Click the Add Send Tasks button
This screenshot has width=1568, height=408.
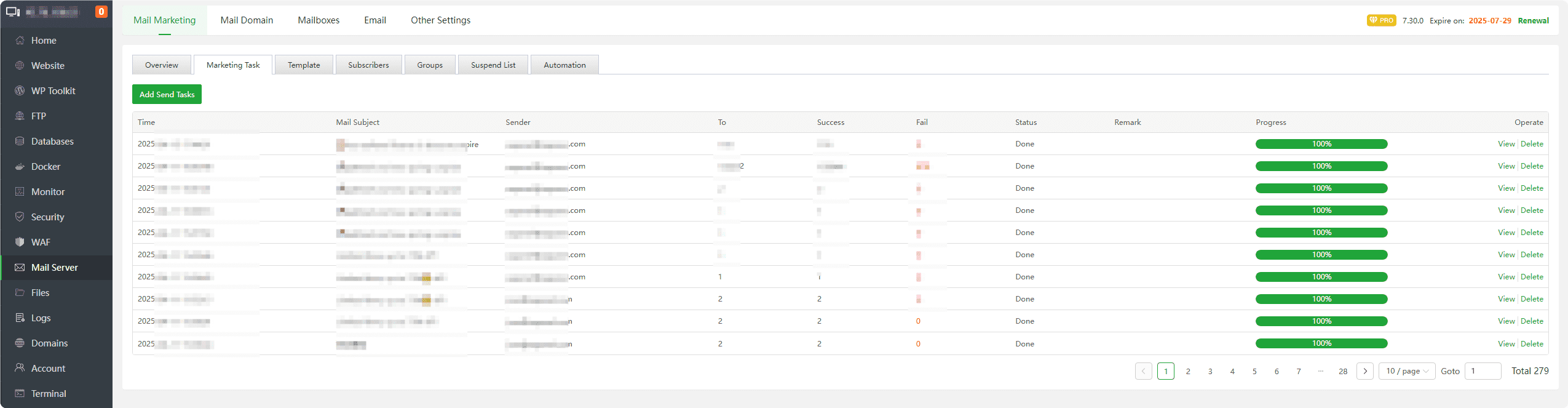[167, 94]
